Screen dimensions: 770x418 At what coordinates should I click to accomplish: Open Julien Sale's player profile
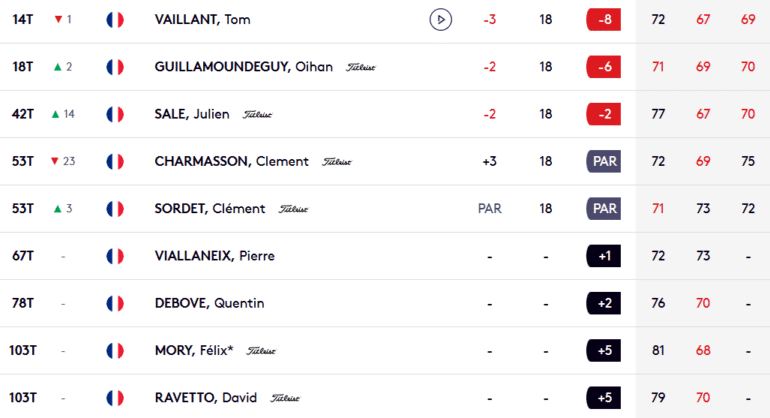click(194, 114)
